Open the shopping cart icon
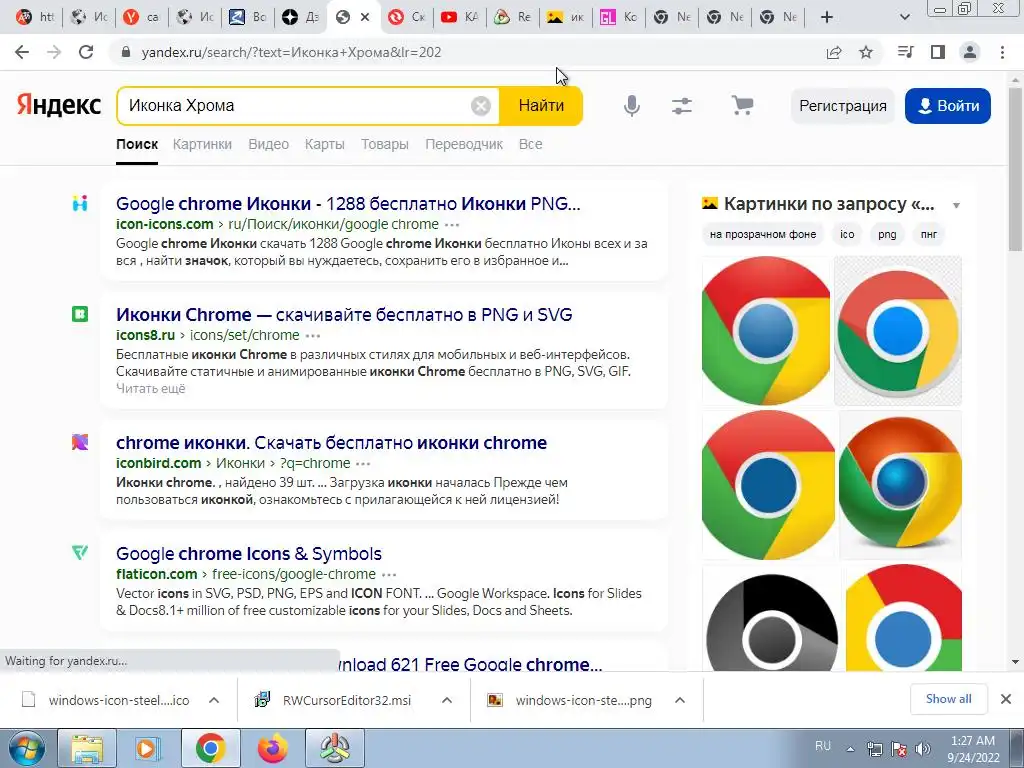The width and height of the screenshot is (1024, 768). pyautogui.click(x=742, y=105)
